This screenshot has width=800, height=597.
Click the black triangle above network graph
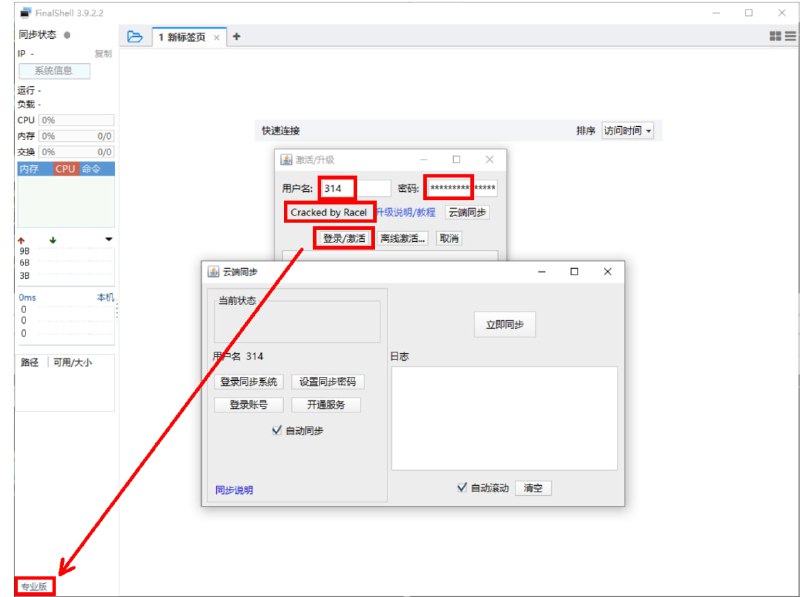[x=108, y=240]
